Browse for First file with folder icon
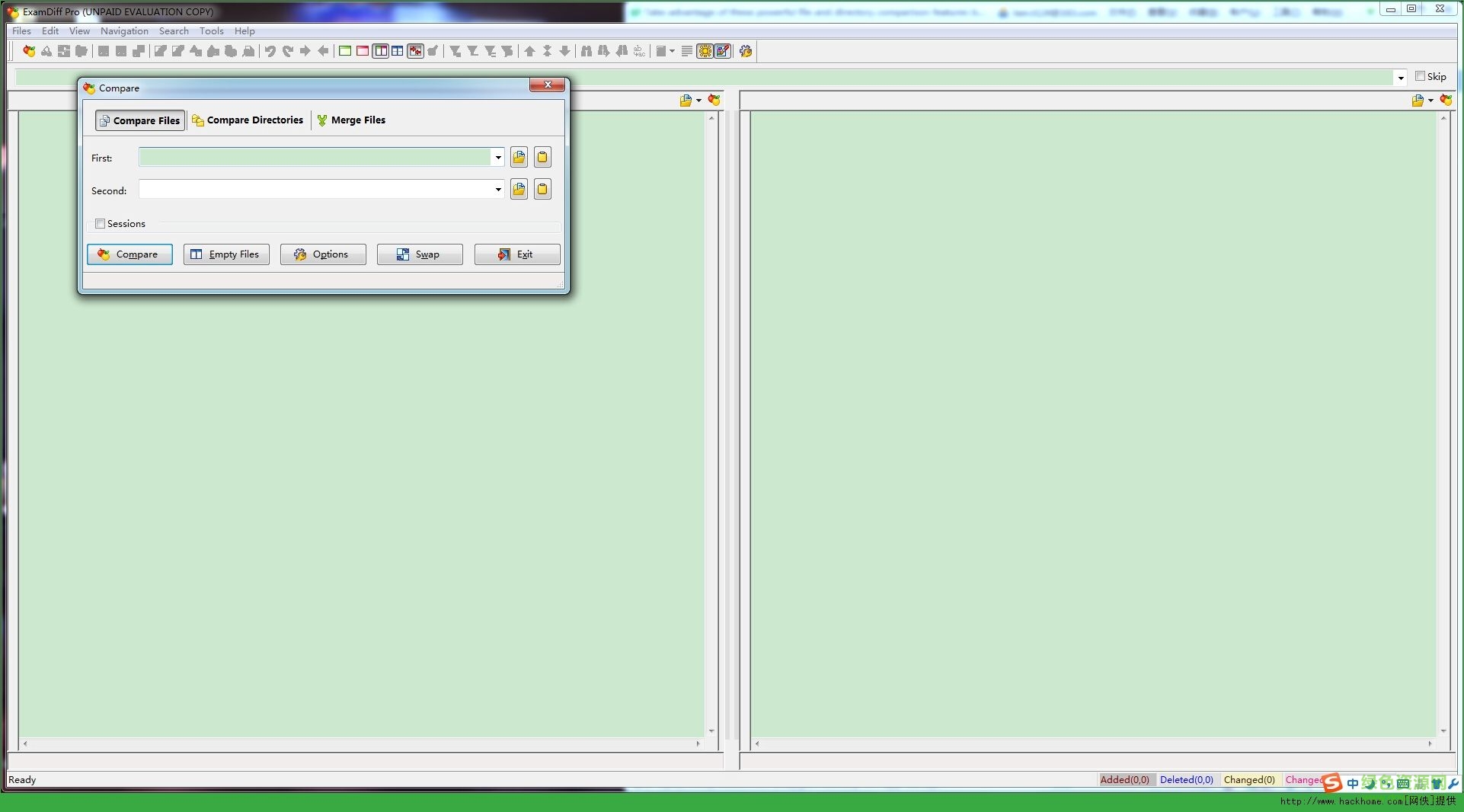Viewport: 1464px width, 812px height. pos(519,158)
